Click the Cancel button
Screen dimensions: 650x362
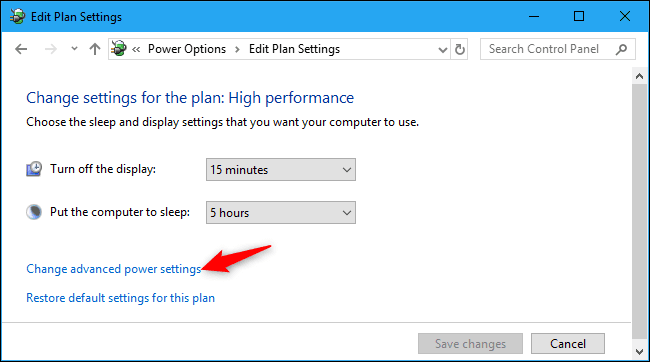(x=568, y=343)
